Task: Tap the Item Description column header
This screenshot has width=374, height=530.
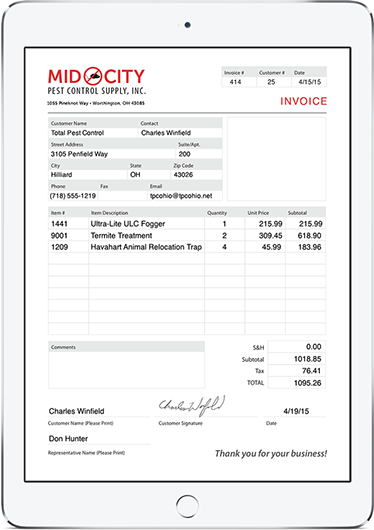Action: tap(109, 213)
